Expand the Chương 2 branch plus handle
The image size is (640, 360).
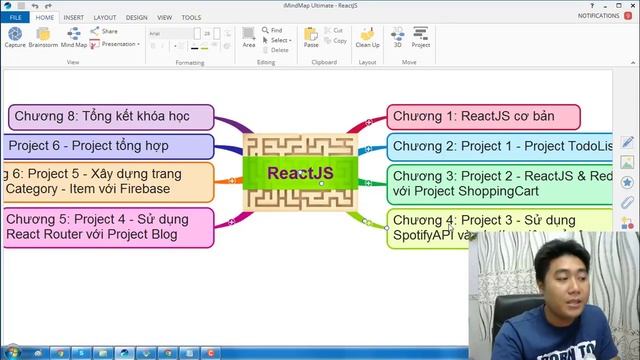pos(368,149)
